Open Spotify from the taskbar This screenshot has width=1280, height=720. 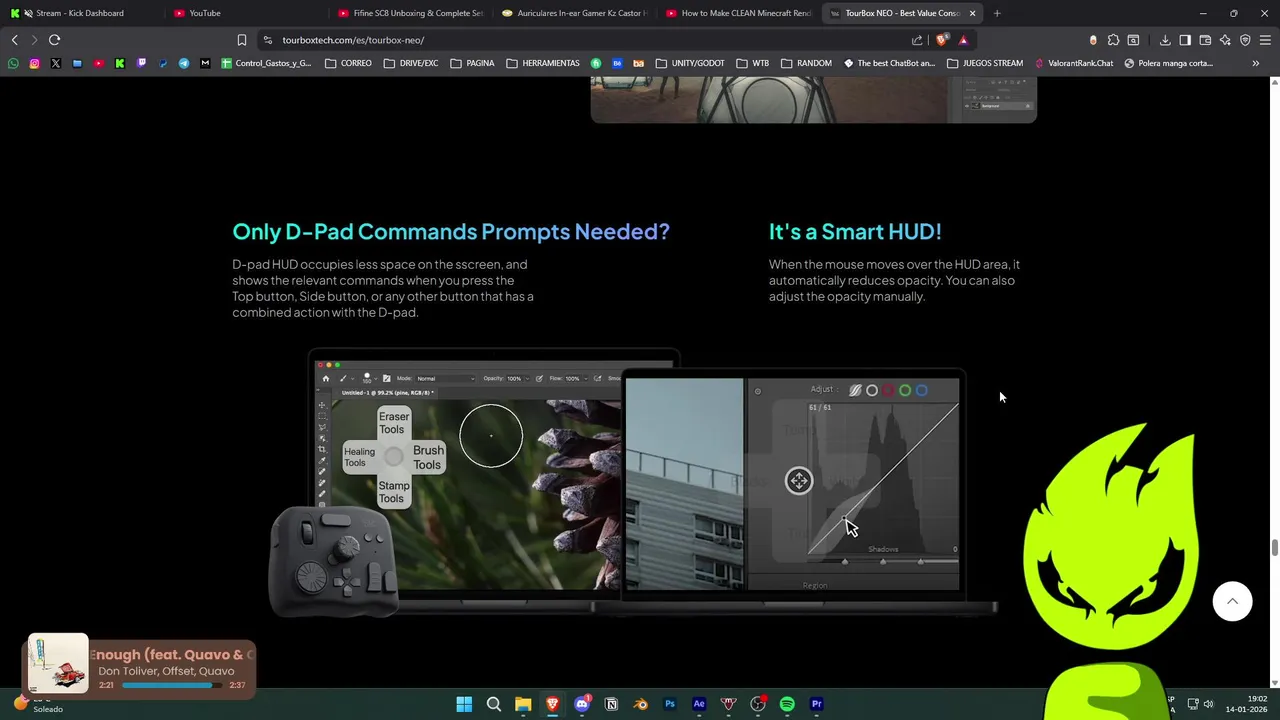click(787, 704)
